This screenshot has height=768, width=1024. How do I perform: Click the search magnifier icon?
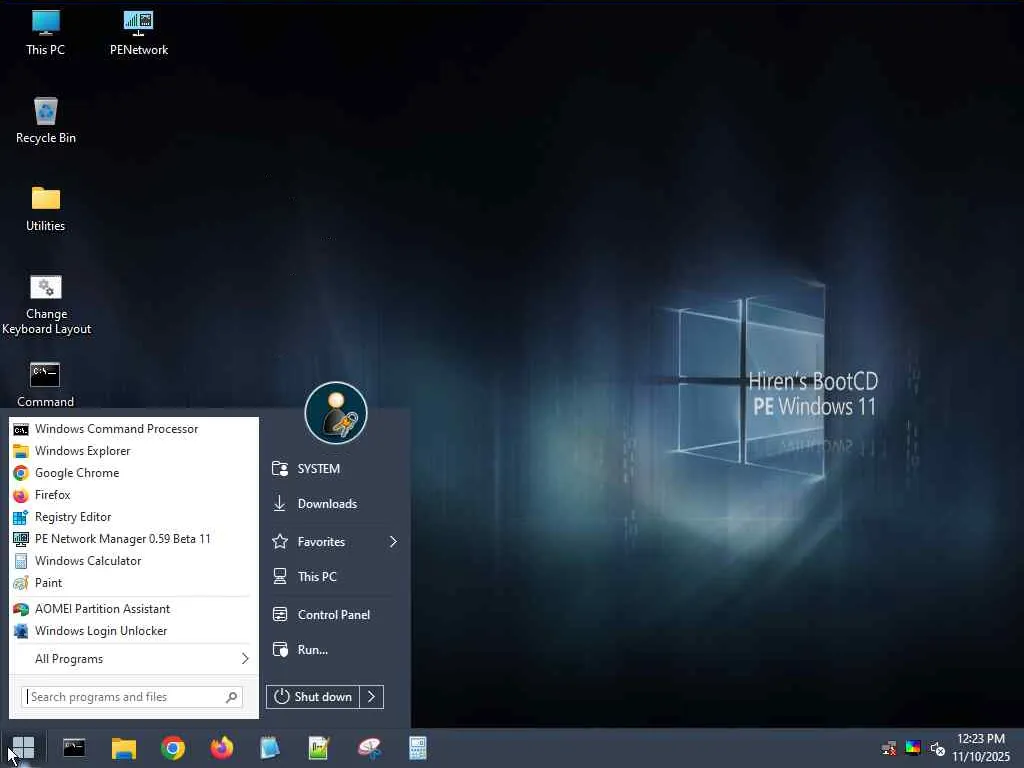[x=231, y=697]
